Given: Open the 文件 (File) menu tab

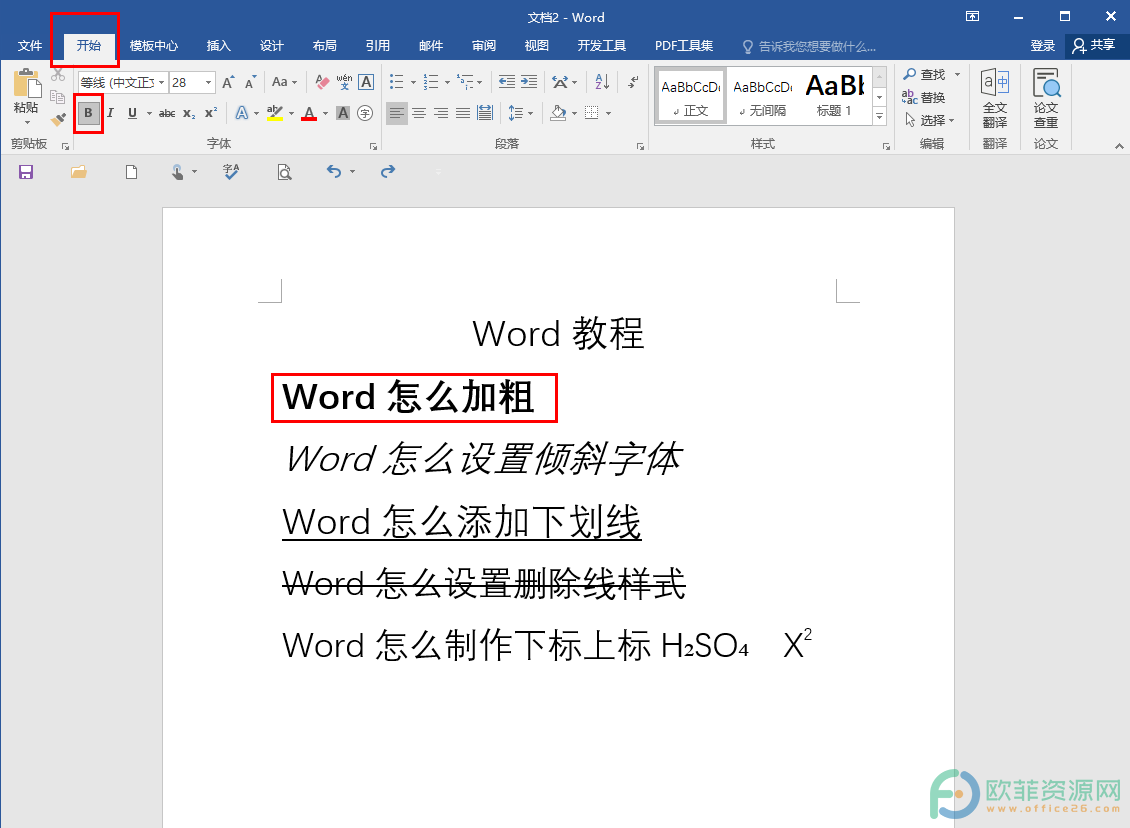Looking at the screenshot, I should click(x=30, y=45).
